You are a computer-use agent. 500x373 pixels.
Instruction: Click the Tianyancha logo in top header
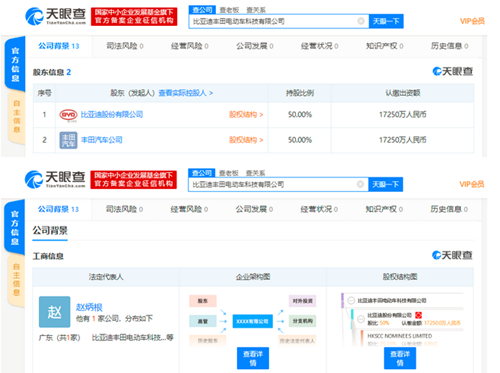(x=56, y=16)
